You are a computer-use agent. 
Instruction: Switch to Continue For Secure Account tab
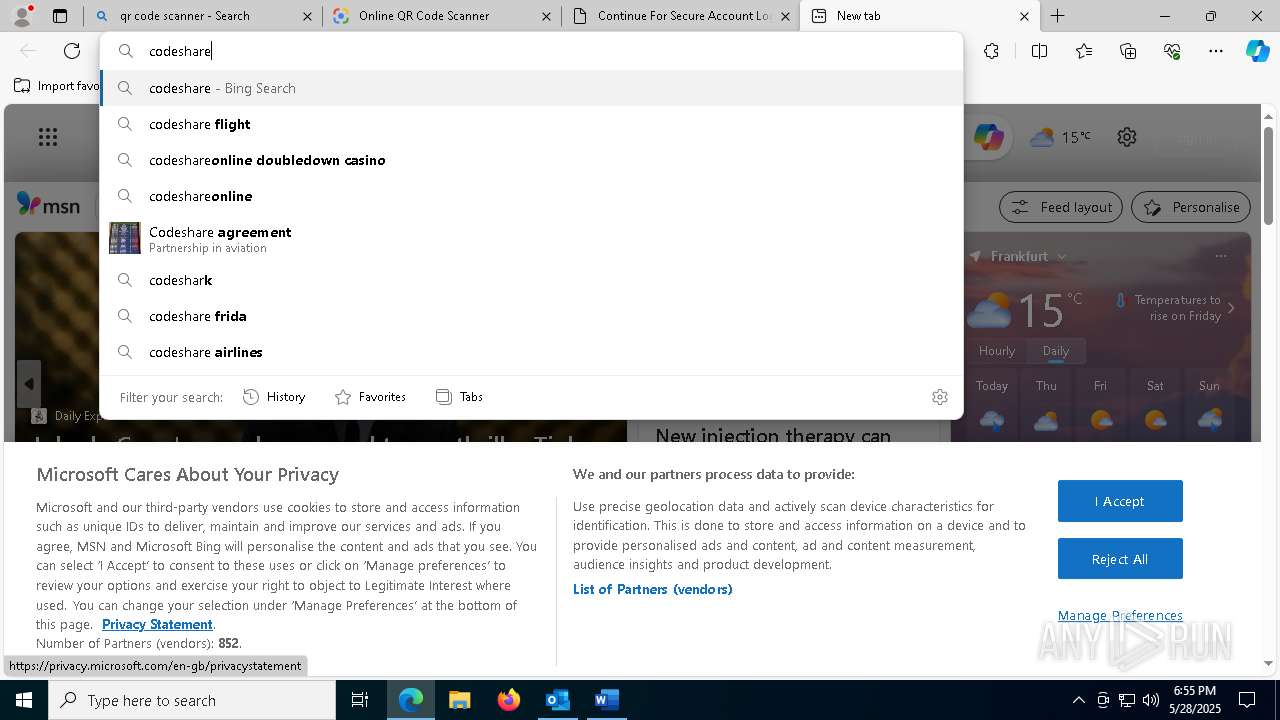tap(680, 16)
